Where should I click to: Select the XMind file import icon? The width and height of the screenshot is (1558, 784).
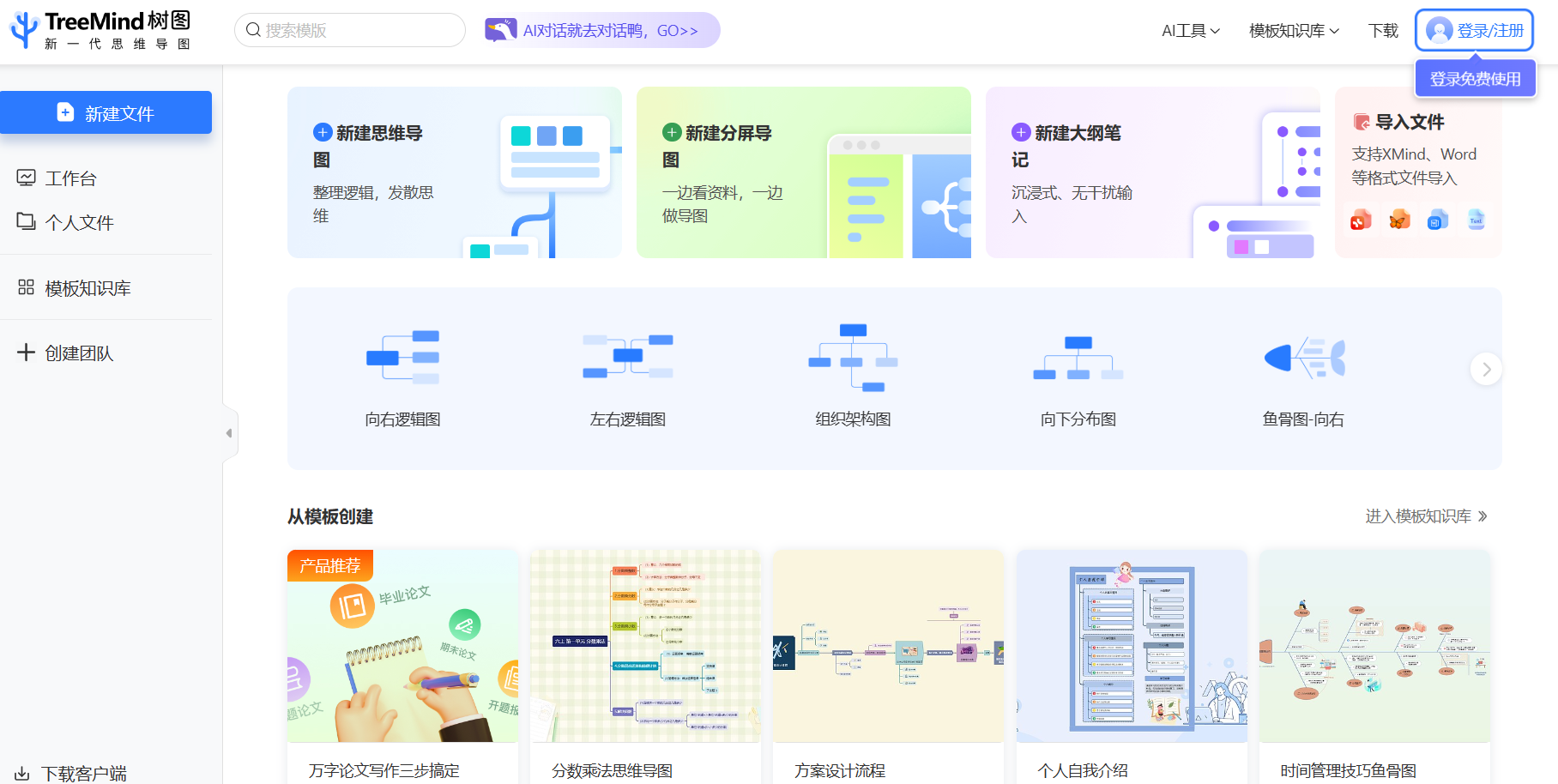tap(1360, 220)
